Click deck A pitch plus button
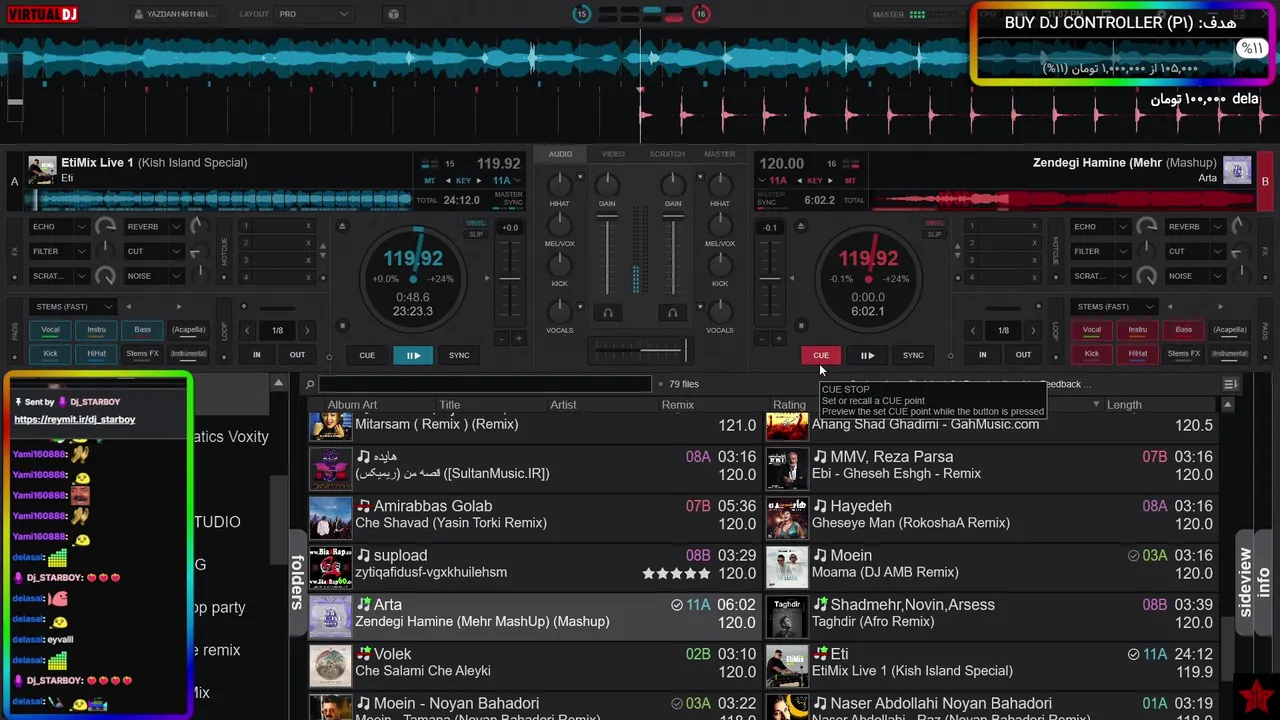Viewport: 1280px width, 720px height. 518,339
